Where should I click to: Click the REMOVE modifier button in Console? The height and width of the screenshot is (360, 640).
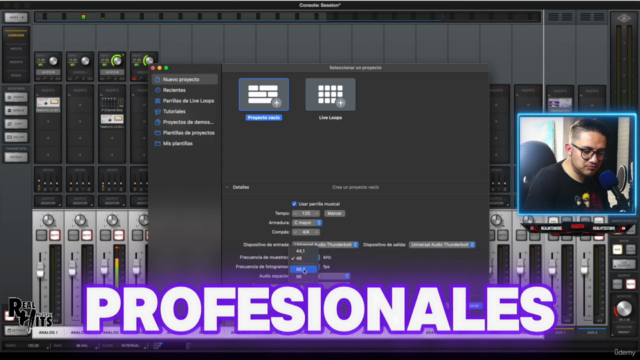pyautogui.click(x=16, y=110)
